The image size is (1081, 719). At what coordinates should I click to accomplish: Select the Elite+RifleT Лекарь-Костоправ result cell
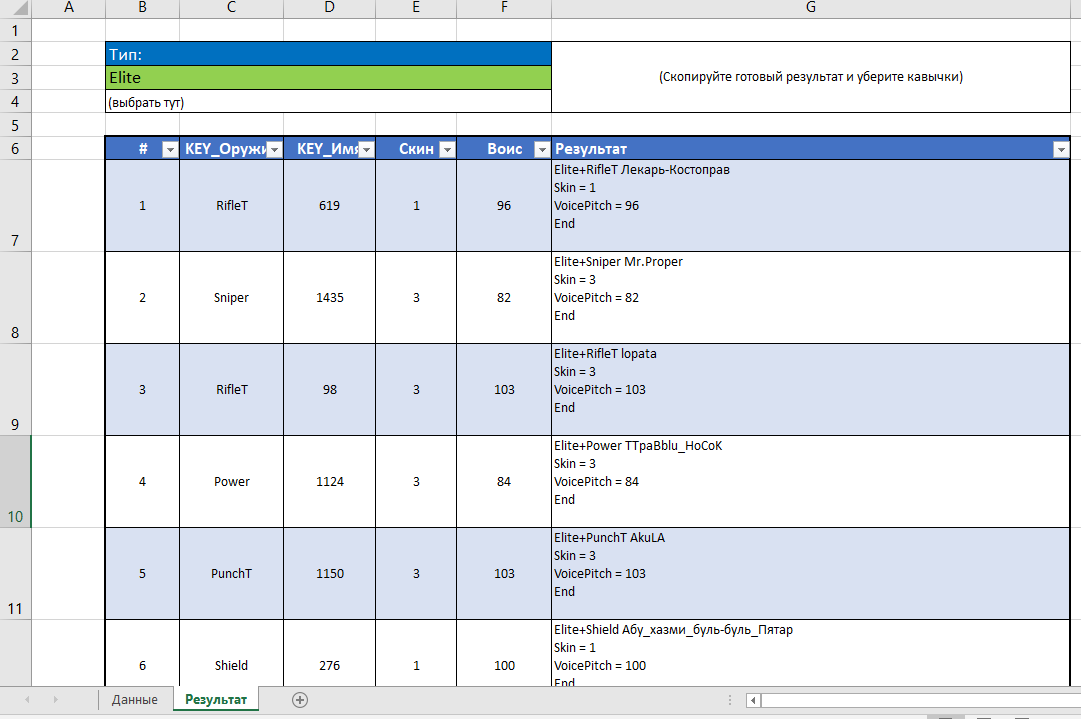[x=811, y=205]
